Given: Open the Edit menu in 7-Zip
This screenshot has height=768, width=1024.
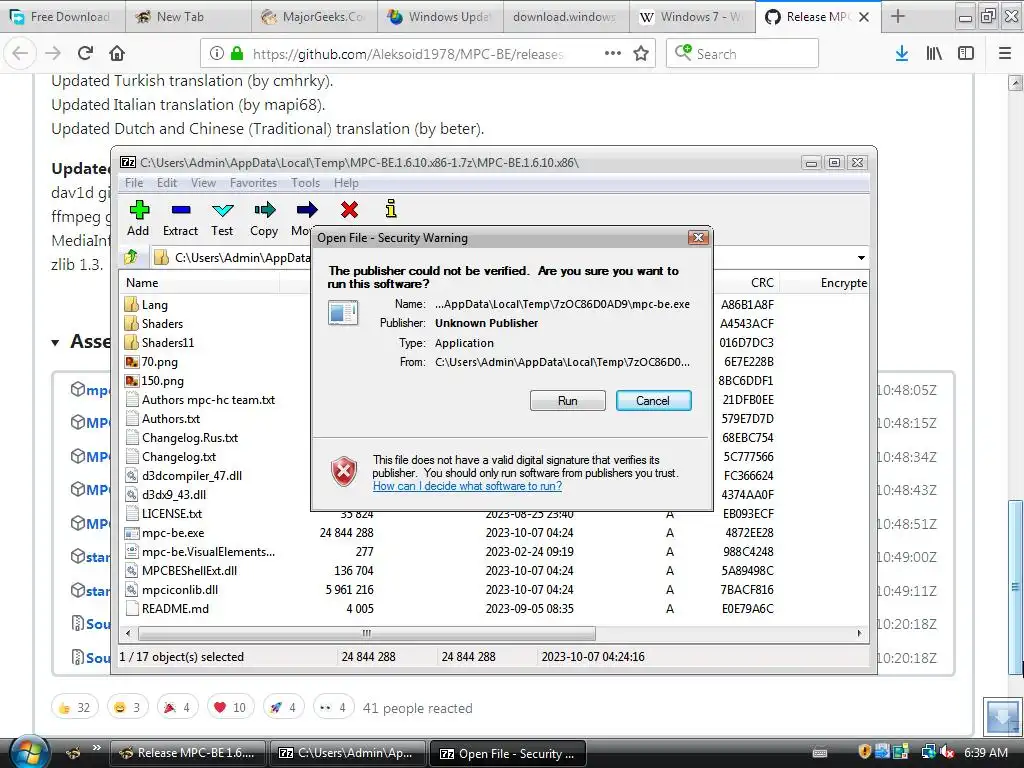Looking at the screenshot, I should pos(167,183).
